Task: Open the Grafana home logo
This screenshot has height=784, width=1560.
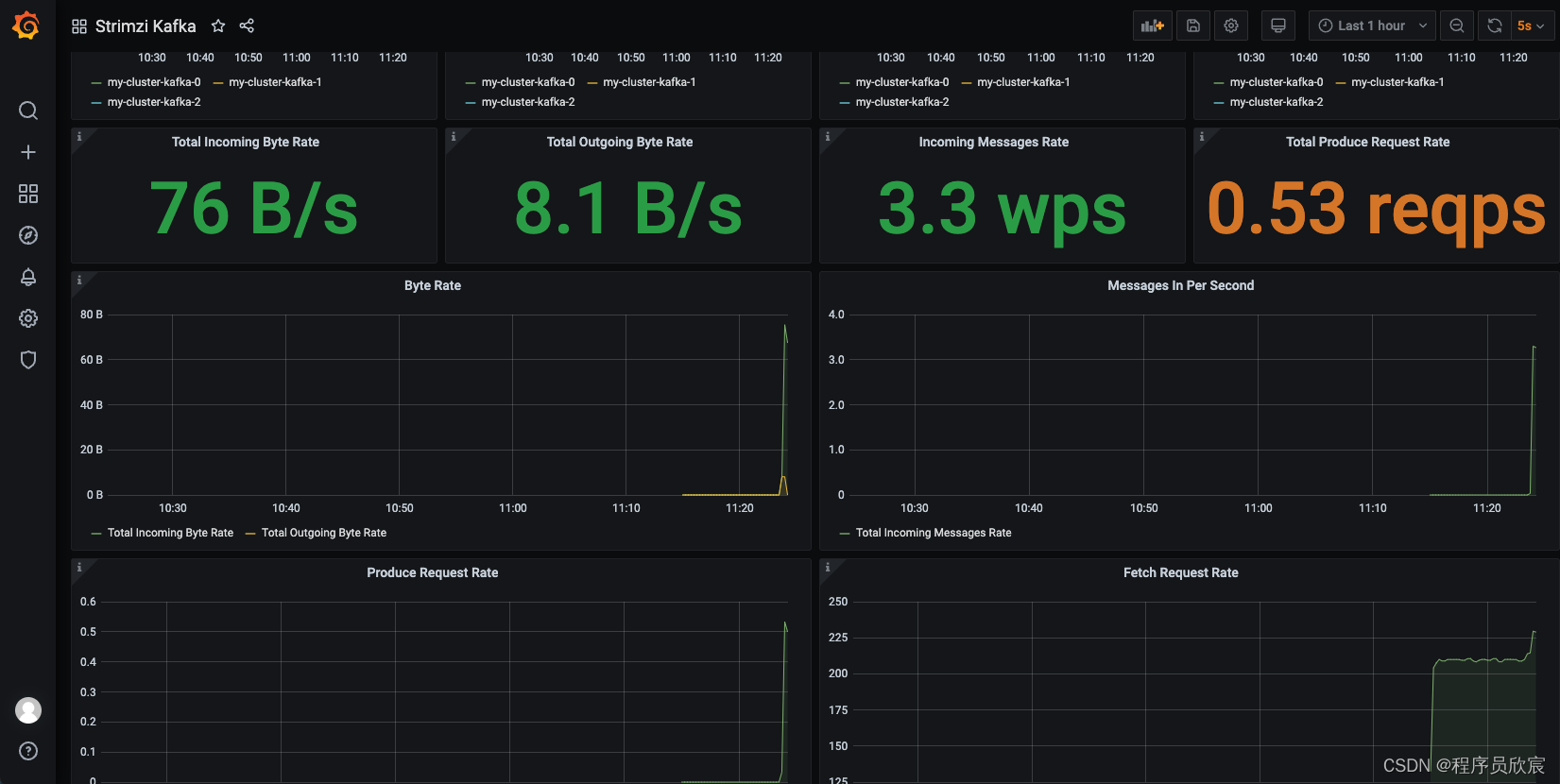Action: [x=26, y=26]
